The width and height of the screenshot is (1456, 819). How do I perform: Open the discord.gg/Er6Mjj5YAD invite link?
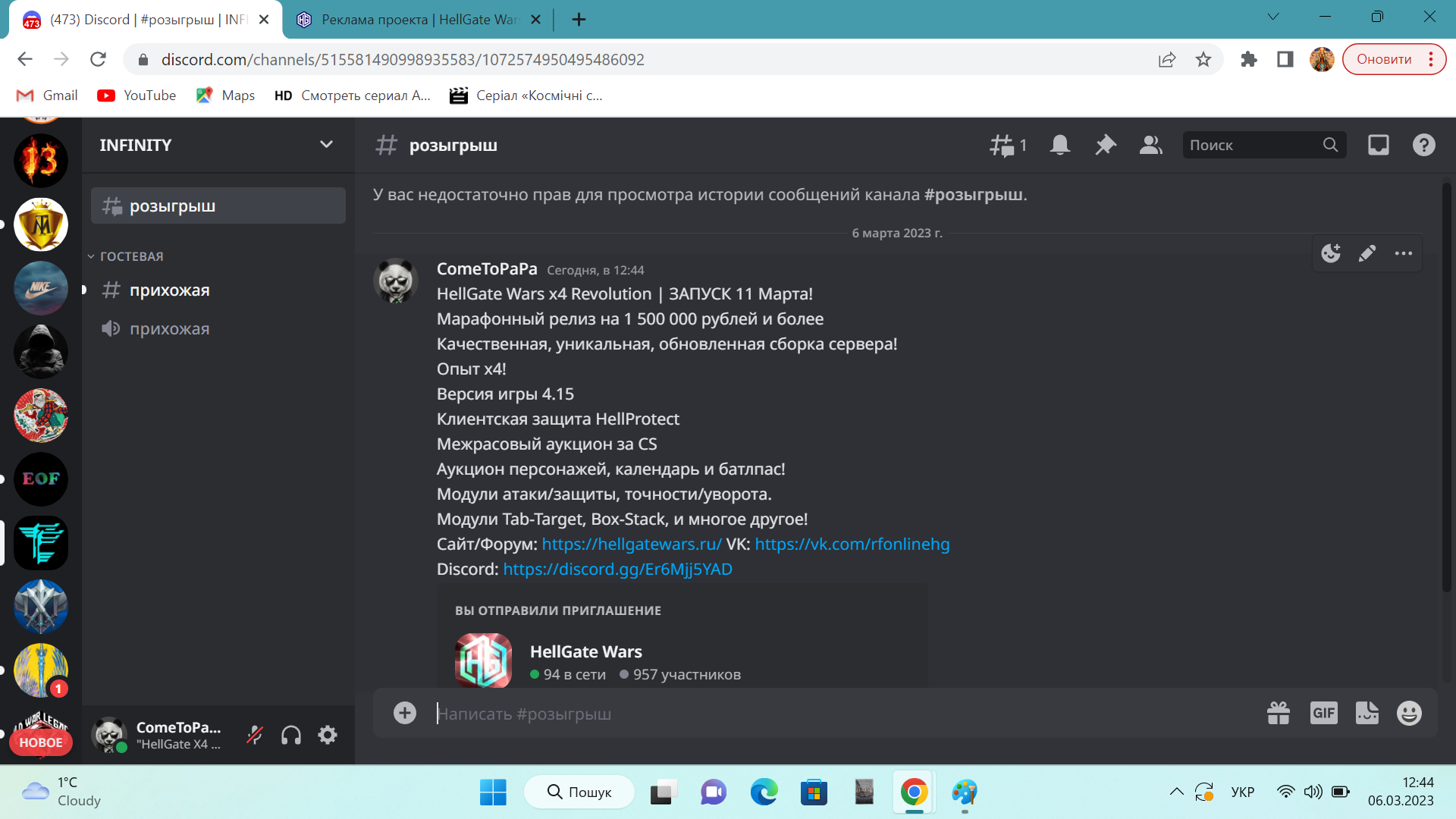coord(618,569)
